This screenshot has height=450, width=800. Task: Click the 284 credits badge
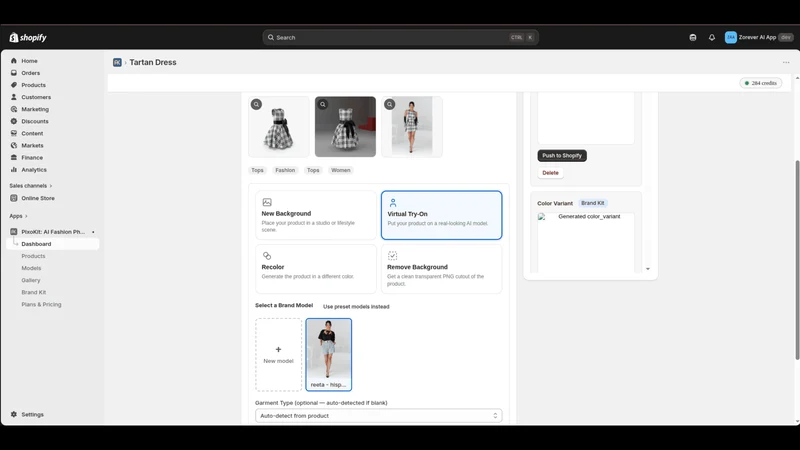[x=761, y=83]
